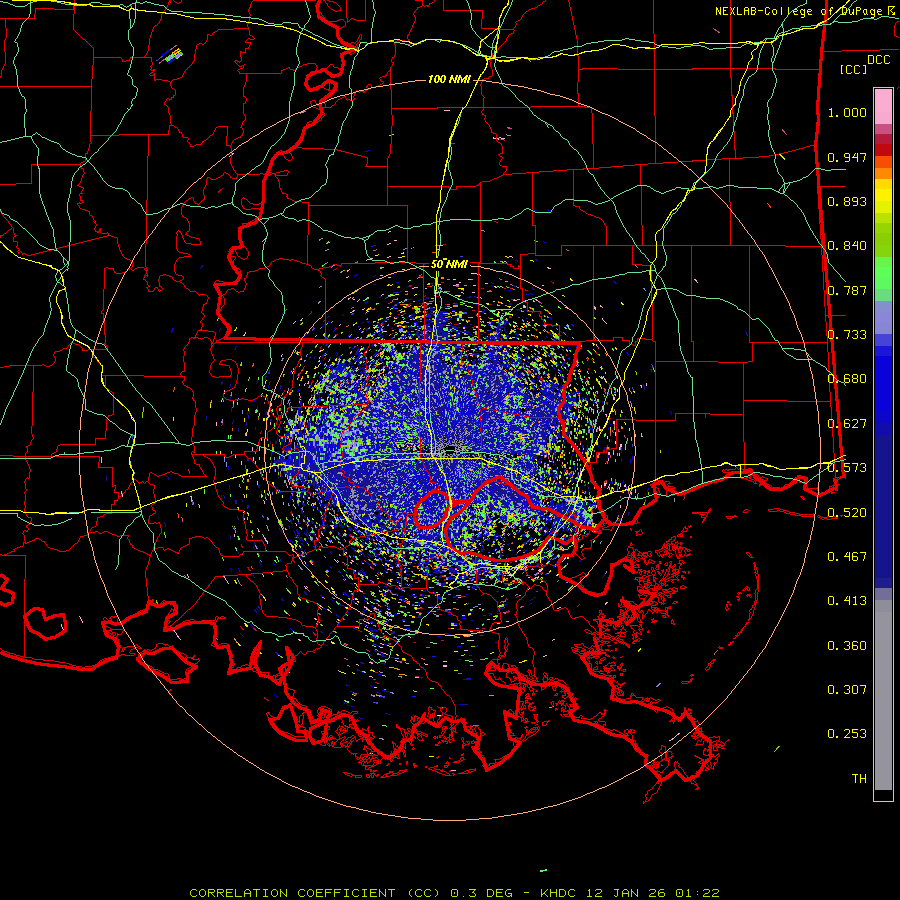
Task: Click the 0.253 legend value
Action: point(847,734)
